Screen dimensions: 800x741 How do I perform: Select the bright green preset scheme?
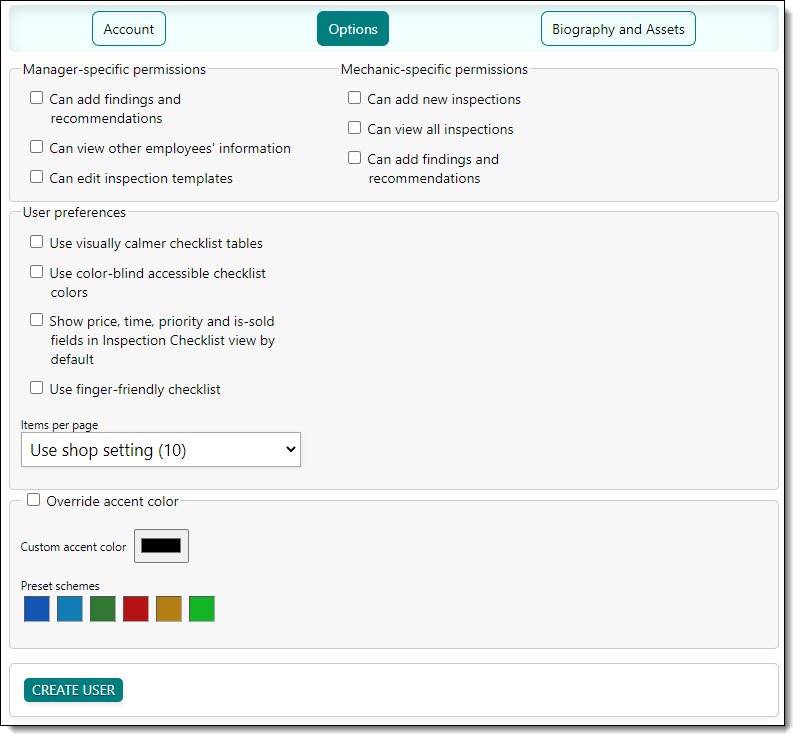tap(202, 609)
